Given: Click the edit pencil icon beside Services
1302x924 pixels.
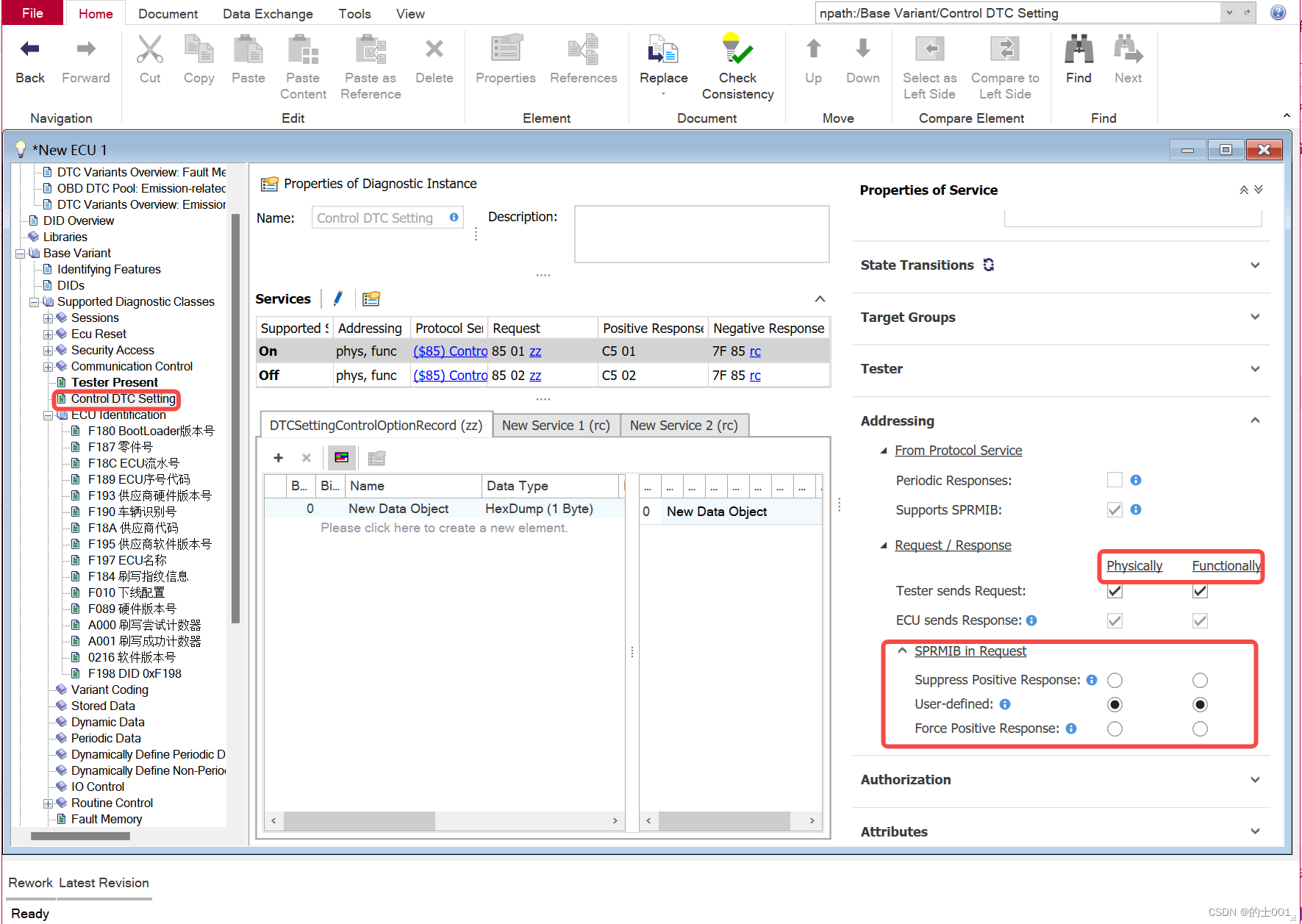Looking at the screenshot, I should tap(338, 298).
